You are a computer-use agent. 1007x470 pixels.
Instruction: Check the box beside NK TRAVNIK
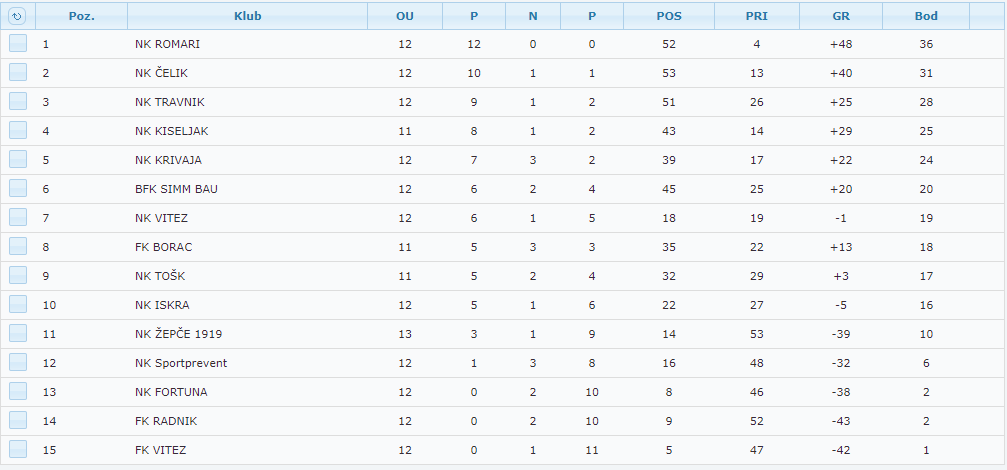[18, 102]
